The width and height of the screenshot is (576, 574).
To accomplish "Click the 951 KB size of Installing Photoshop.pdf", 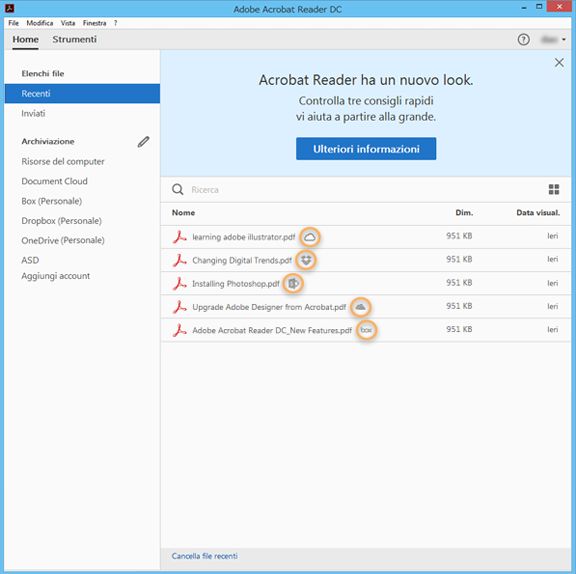I will point(459,283).
